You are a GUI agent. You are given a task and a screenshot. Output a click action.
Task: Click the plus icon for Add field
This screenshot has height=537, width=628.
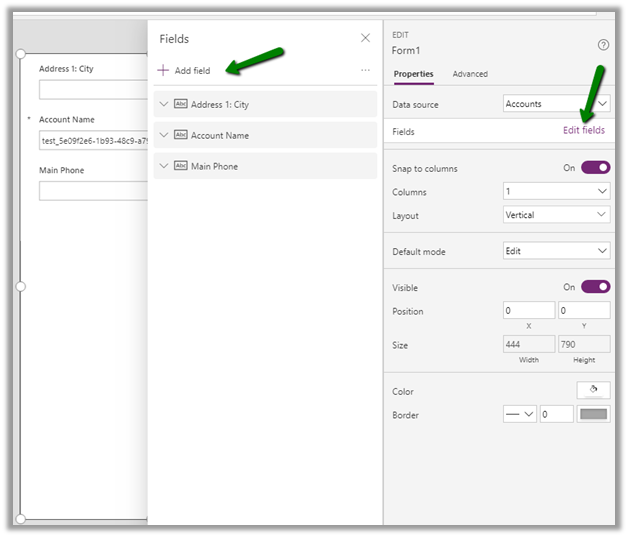tap(164, 71)
